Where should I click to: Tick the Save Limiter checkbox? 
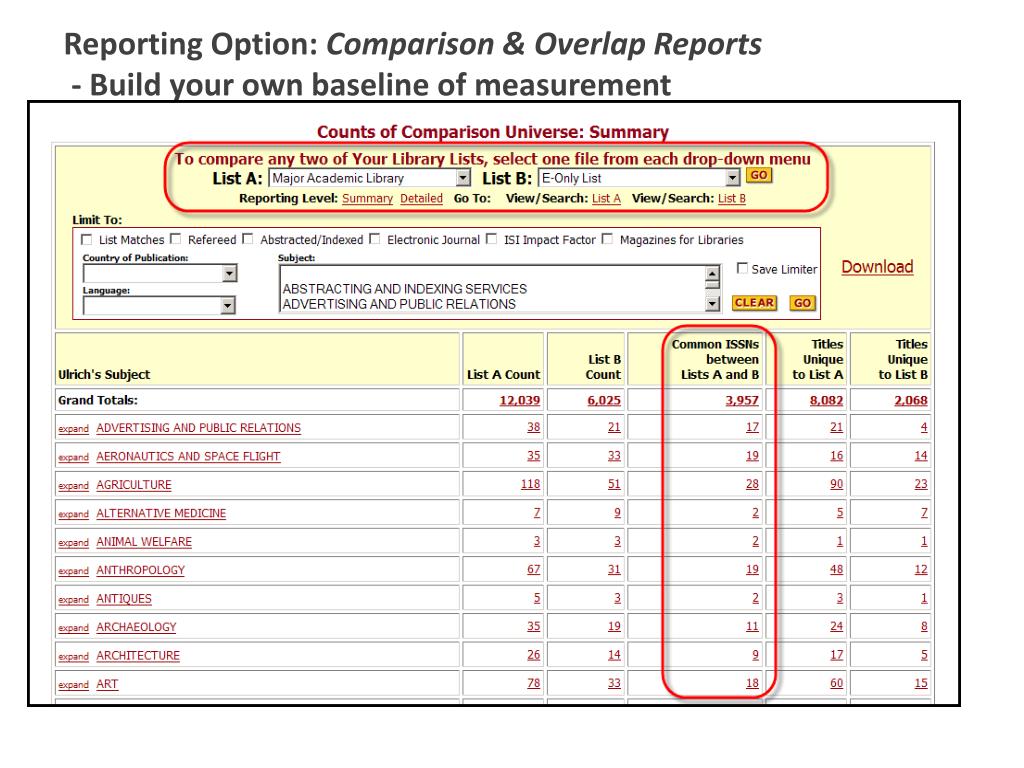click(743, 268)
